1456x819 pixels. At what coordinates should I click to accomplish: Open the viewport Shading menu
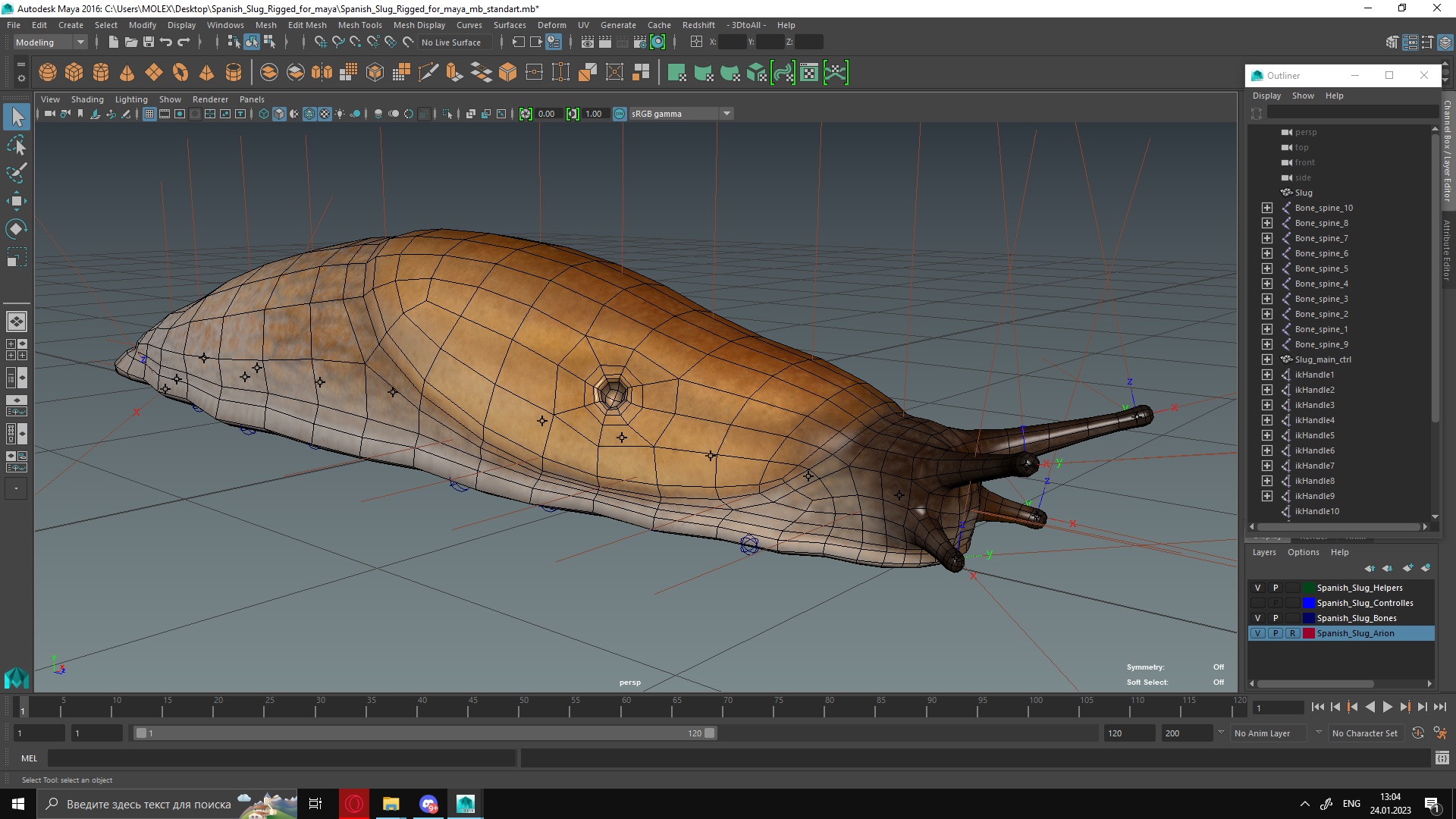pyautogui.click(x=87, y=99)
